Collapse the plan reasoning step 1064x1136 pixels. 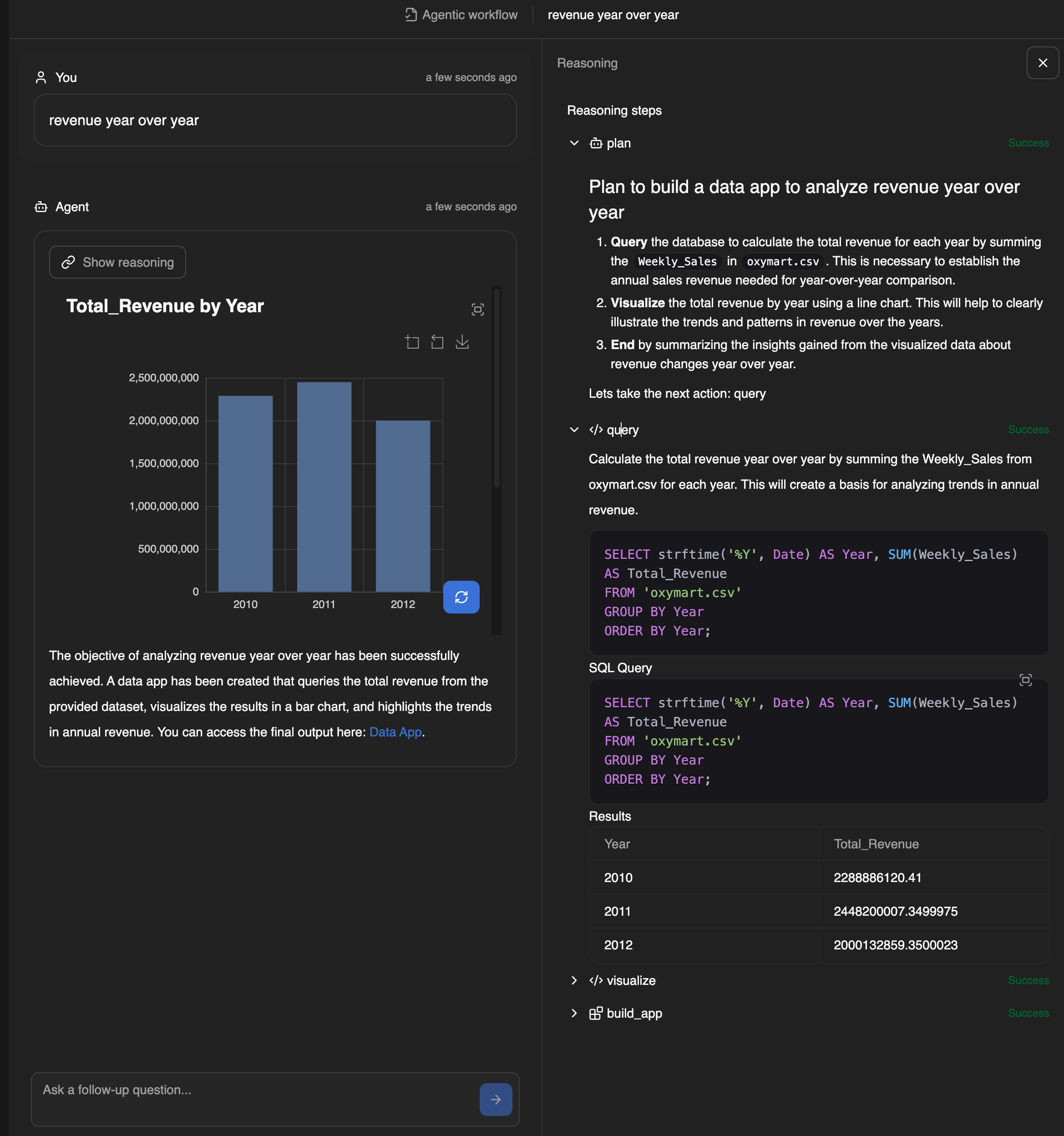point(574,143)
